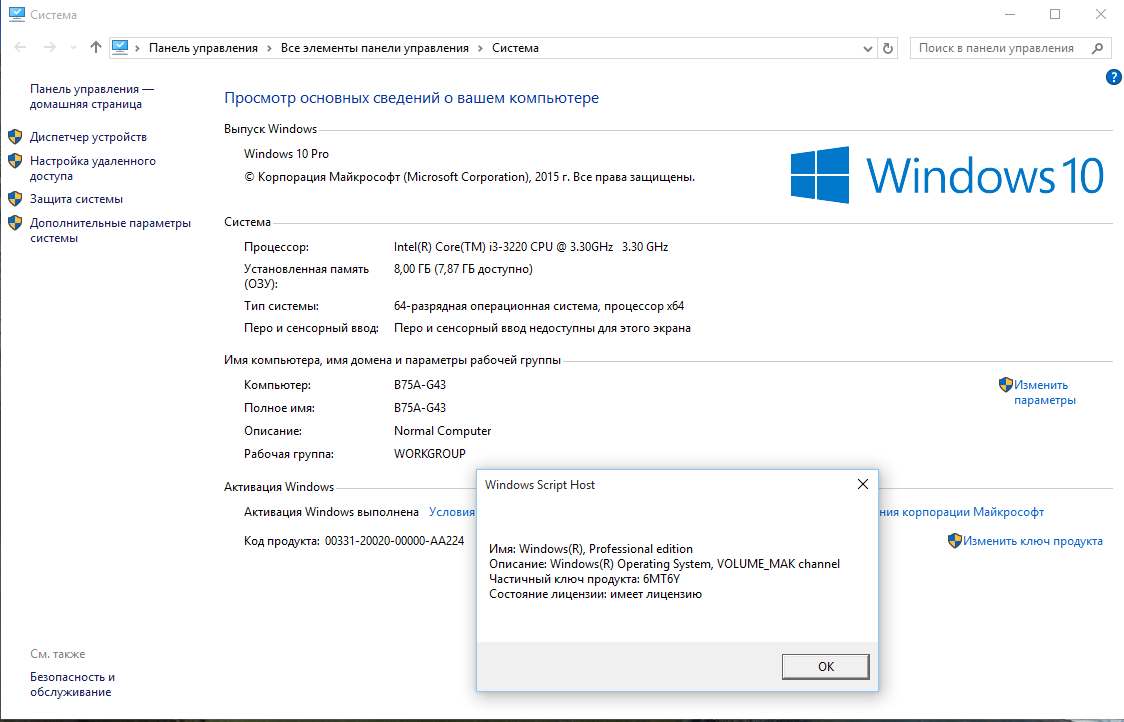Screen dimensions: 1124x722
Task: Click shield icon beside 'Защита системы'
Action: (x=15, y=199)
